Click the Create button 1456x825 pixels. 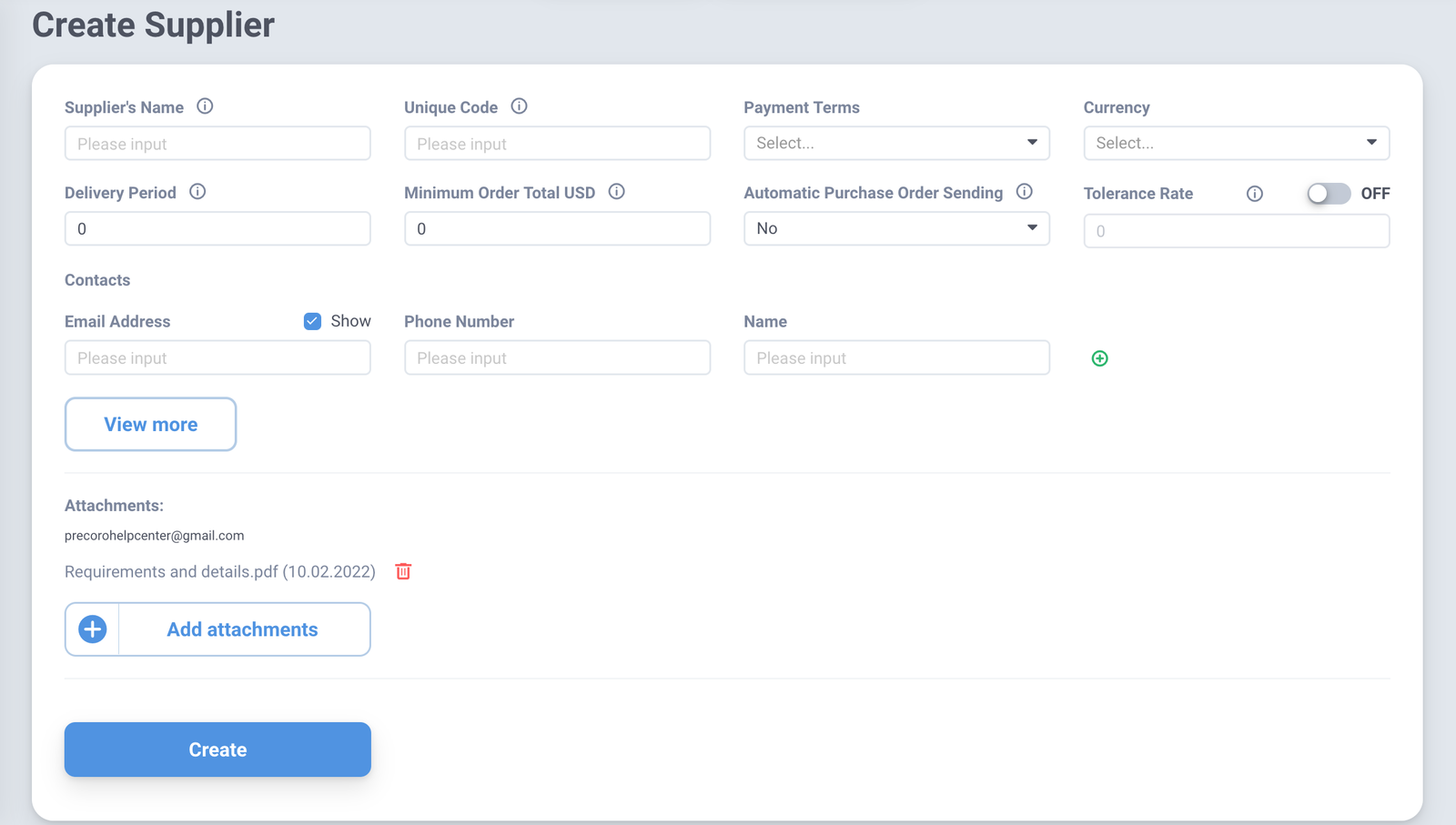217,750
